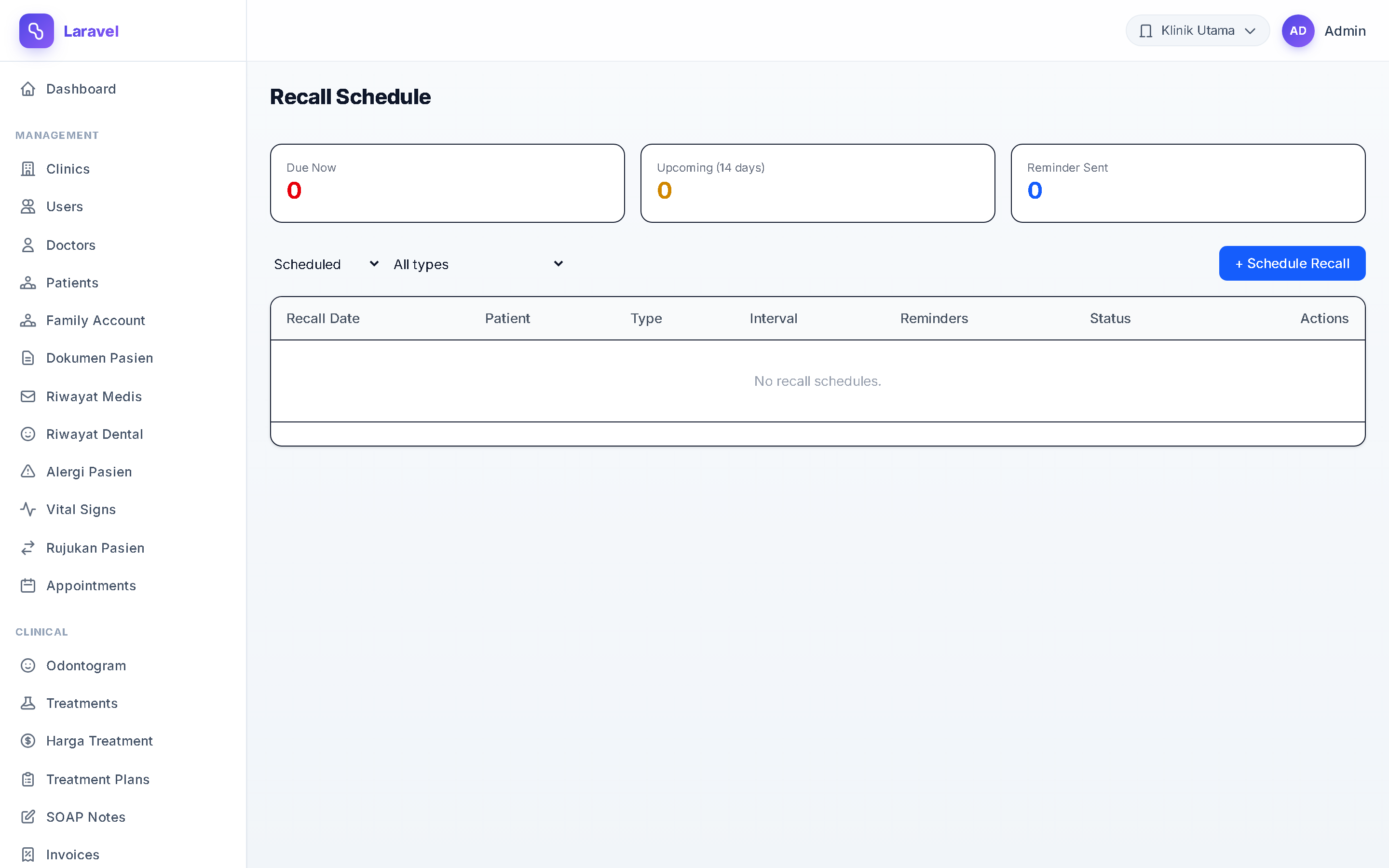Click the Reminder Sent stat card
Image resolution: width=1389 pixels, height=868 pixels.
(x=1187, y=183)
